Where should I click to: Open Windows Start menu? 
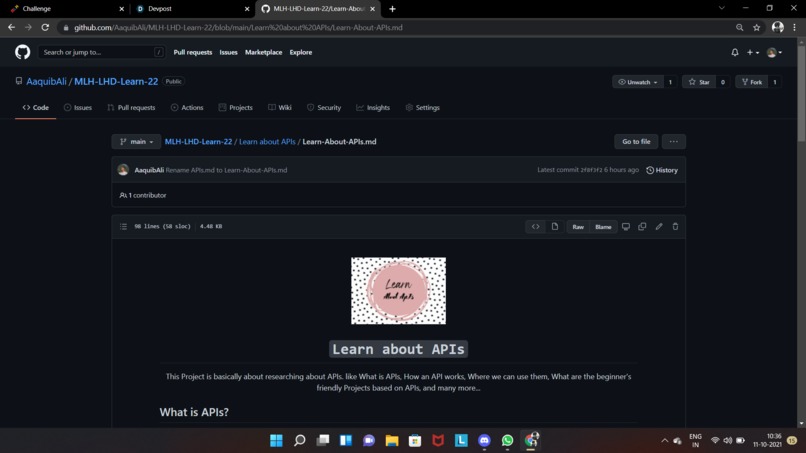[x=276, y=440]
